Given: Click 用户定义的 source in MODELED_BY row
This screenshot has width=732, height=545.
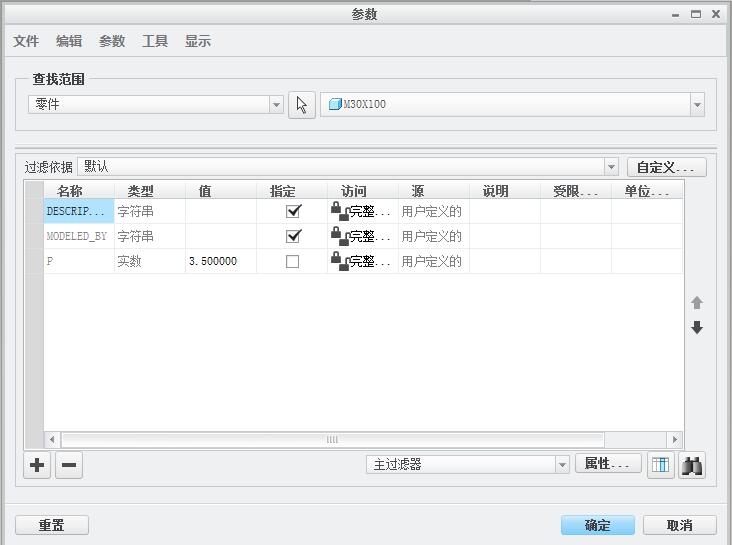Looking at the screenshot, I should click(x=434, y=236).
